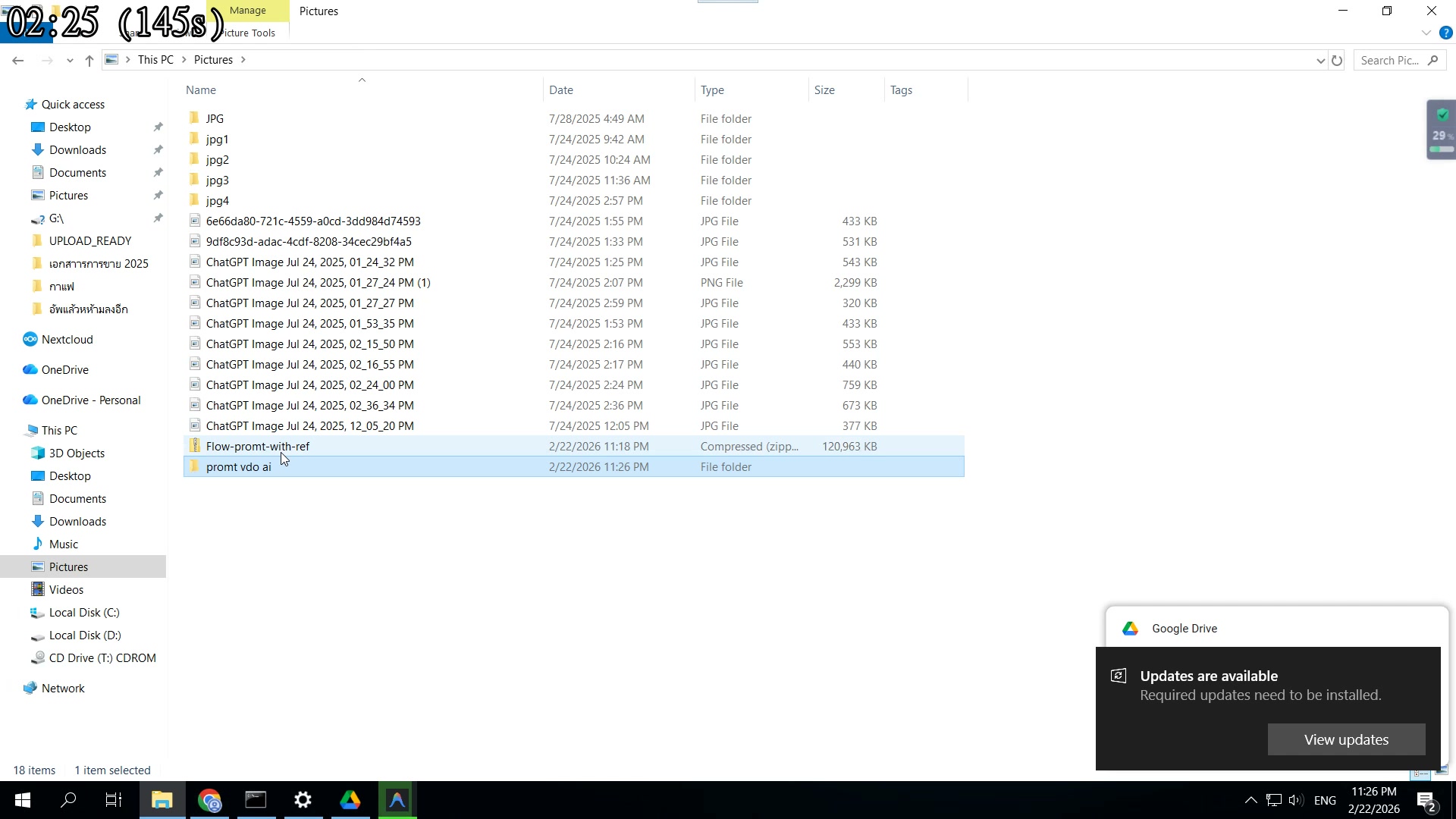Click the Back navigation arrow

pyautogui.click(x=18, y=61)
